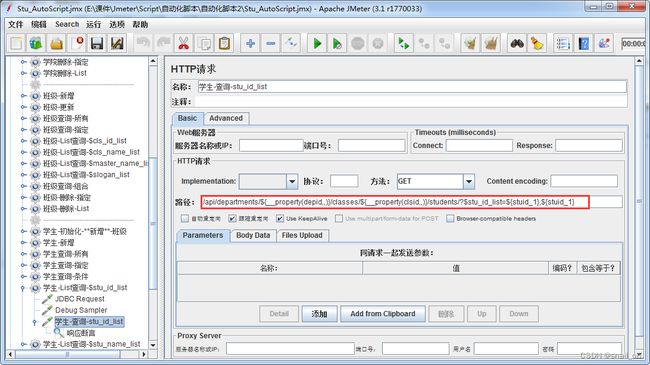The image size is (650, 365).
Task: Open the 方法 GET method dropdown
Action: pos(468,181)
